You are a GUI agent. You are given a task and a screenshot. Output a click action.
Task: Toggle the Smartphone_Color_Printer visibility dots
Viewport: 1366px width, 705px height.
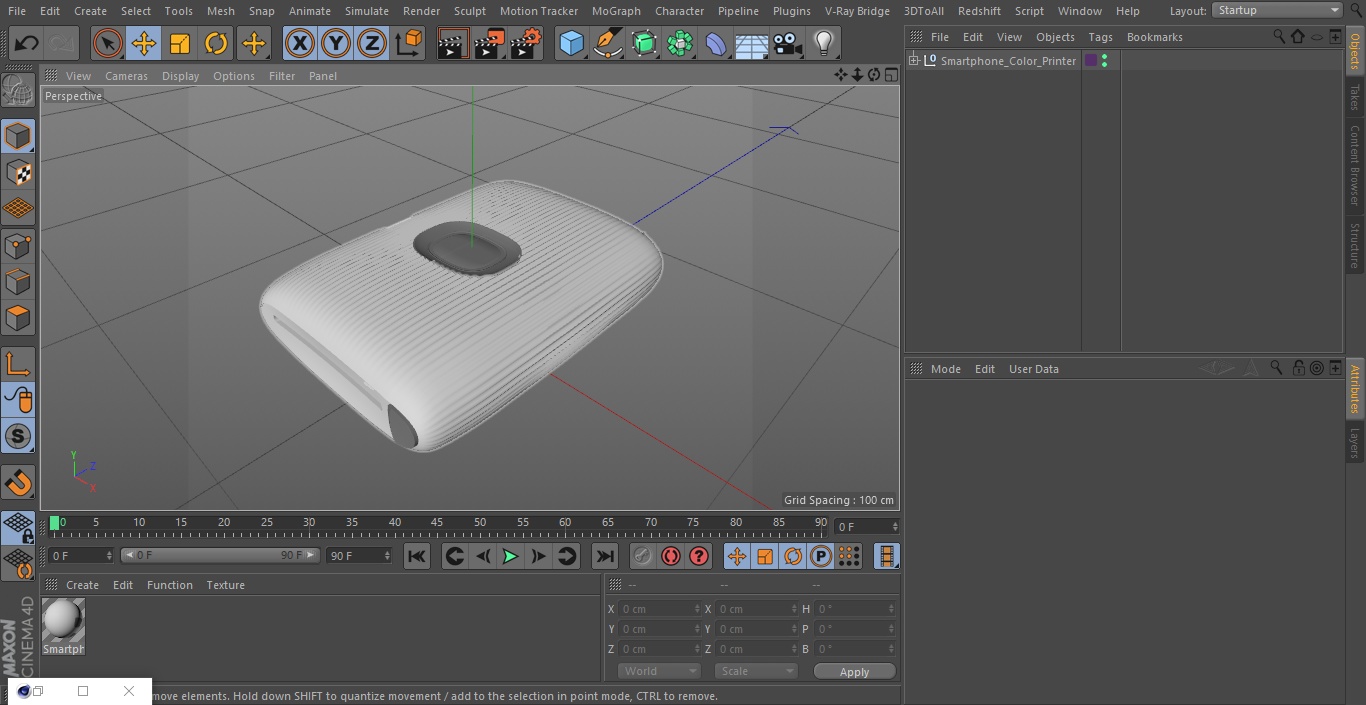point(1104,61)
